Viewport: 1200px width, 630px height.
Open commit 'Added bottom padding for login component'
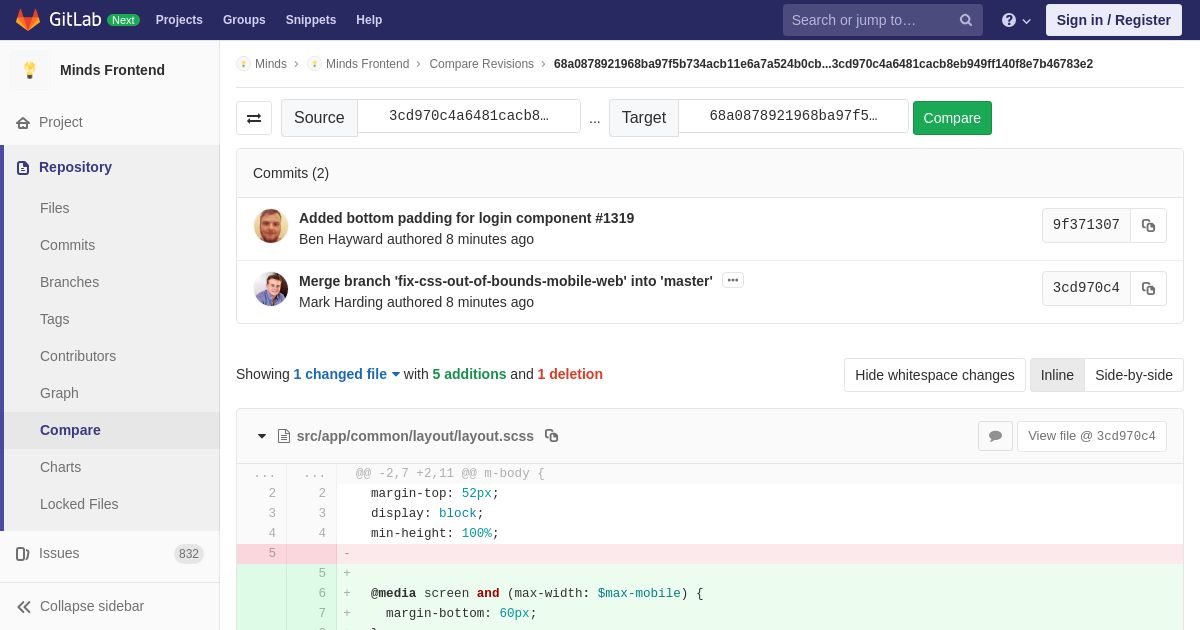click(466, 218)
